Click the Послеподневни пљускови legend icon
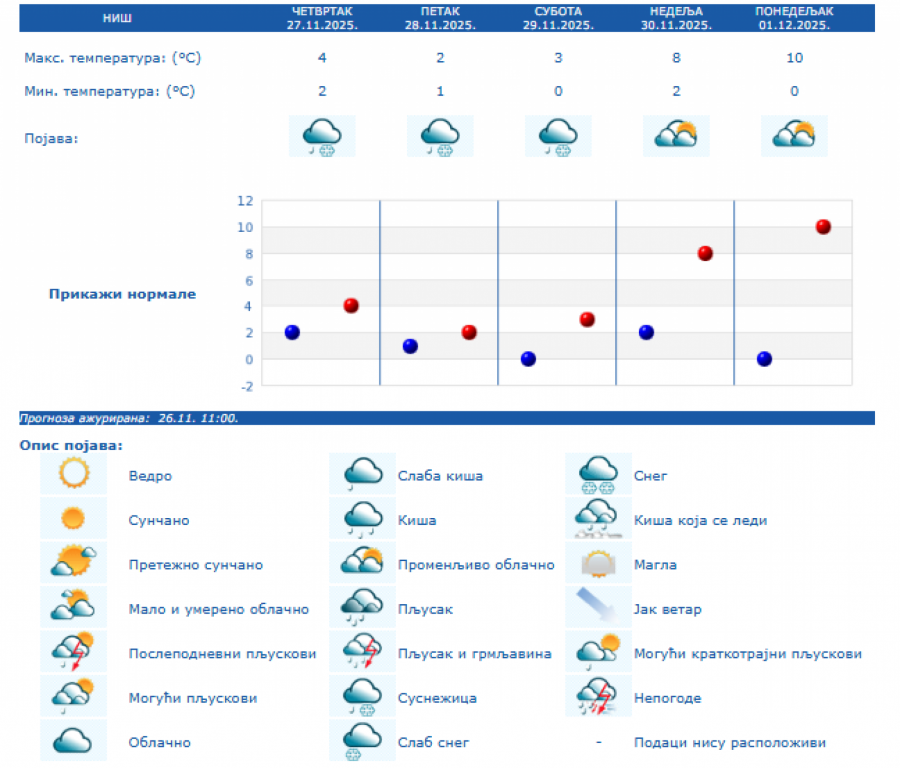 pos(74,652)
